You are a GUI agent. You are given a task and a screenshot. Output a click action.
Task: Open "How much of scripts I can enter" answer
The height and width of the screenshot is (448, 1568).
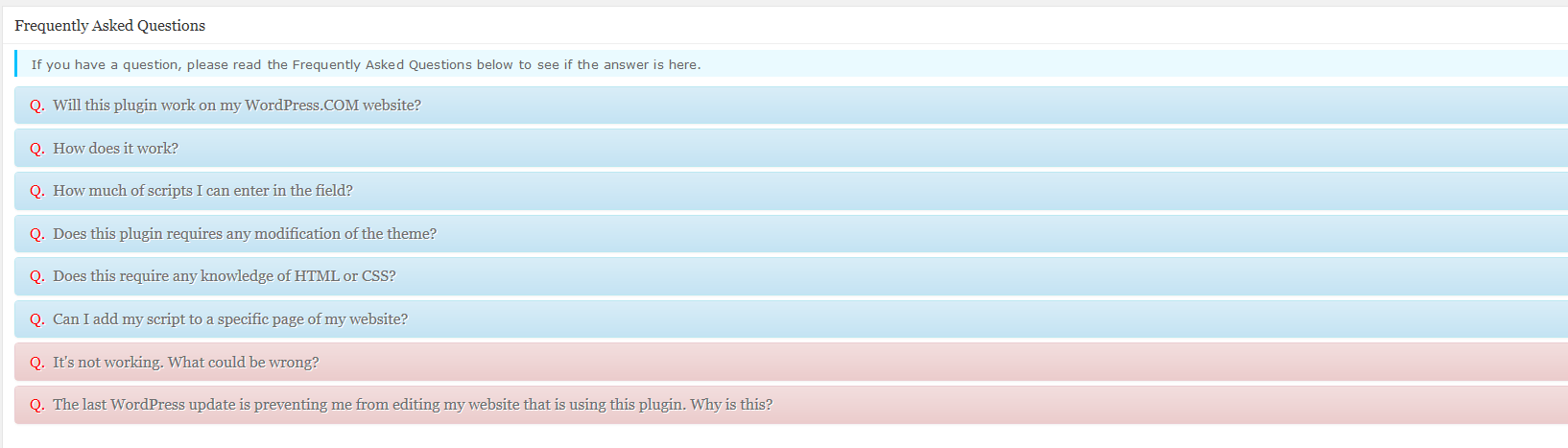pos(203,191)
